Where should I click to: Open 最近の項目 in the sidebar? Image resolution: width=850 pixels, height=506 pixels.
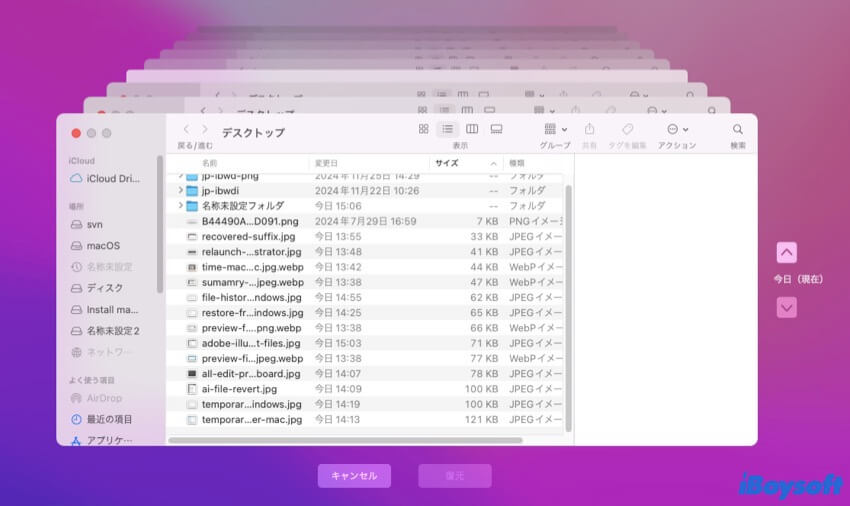pyautogui.click(x=108, y=419)
